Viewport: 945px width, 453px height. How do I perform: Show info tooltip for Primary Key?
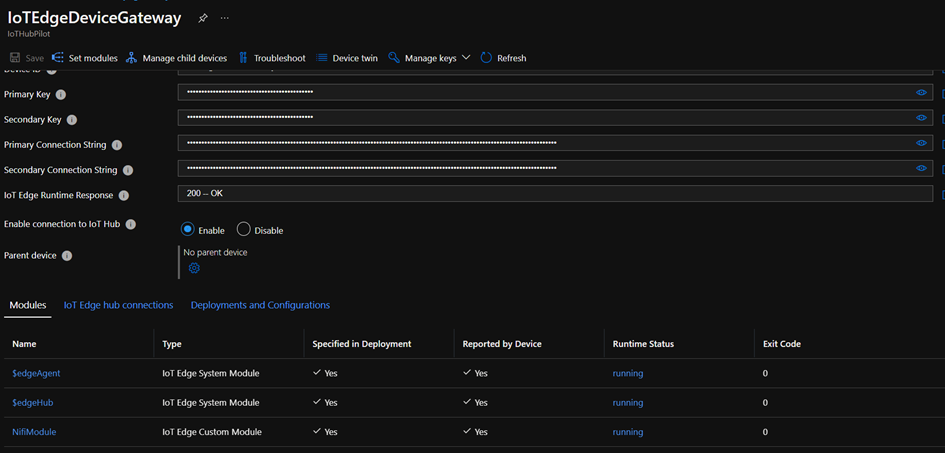coord(61,95)
